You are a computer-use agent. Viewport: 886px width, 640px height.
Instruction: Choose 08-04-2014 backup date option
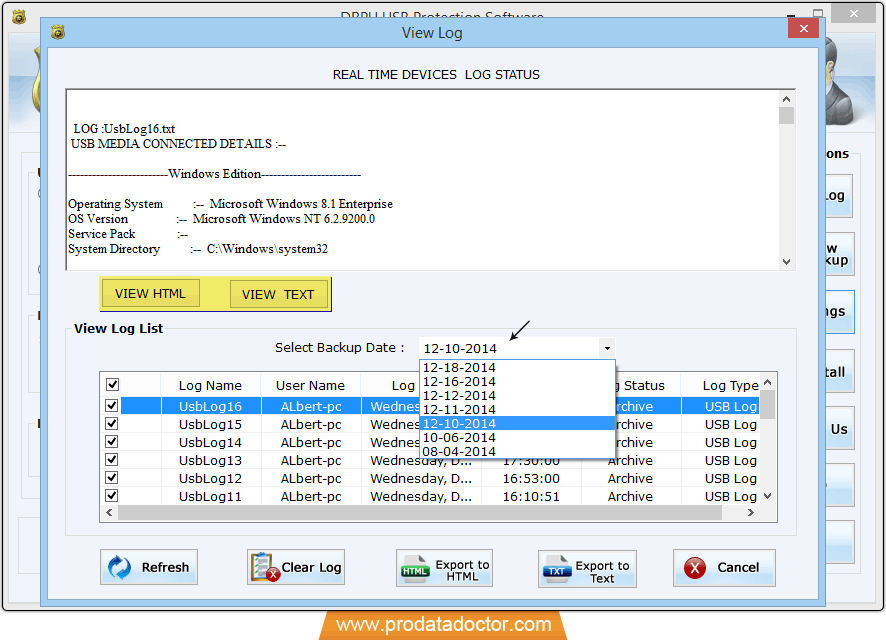[460, 451]
